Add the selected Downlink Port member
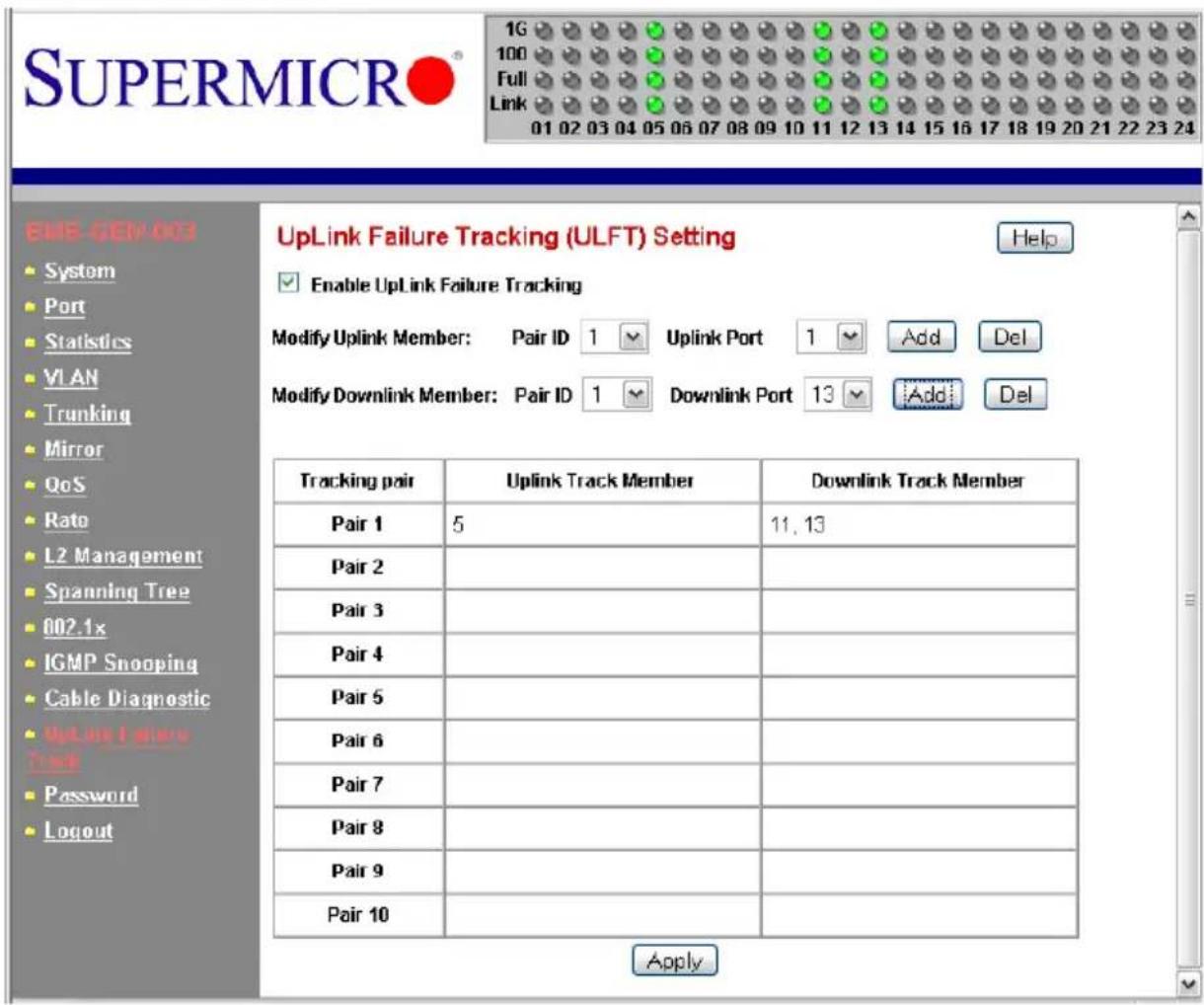The height and width of the screenshot is (1005, 1204). pyautogui.click(x=927, y=395)
